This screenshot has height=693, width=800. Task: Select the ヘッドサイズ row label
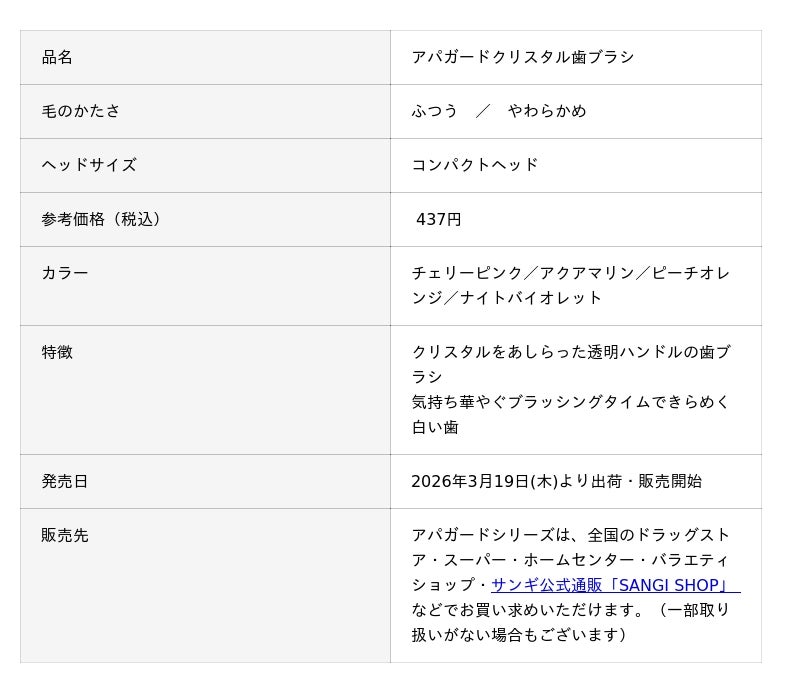88,165
